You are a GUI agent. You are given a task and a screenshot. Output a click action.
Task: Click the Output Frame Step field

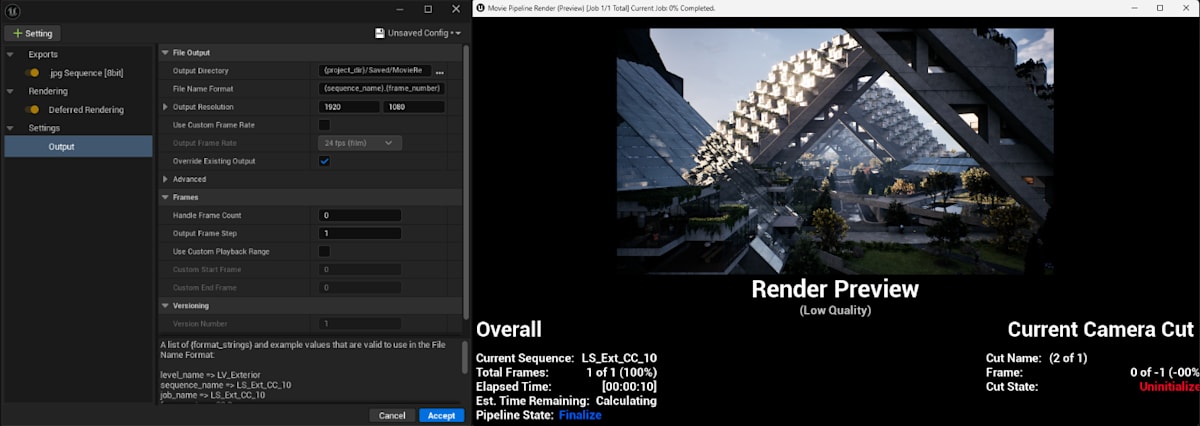click(359, 233)
